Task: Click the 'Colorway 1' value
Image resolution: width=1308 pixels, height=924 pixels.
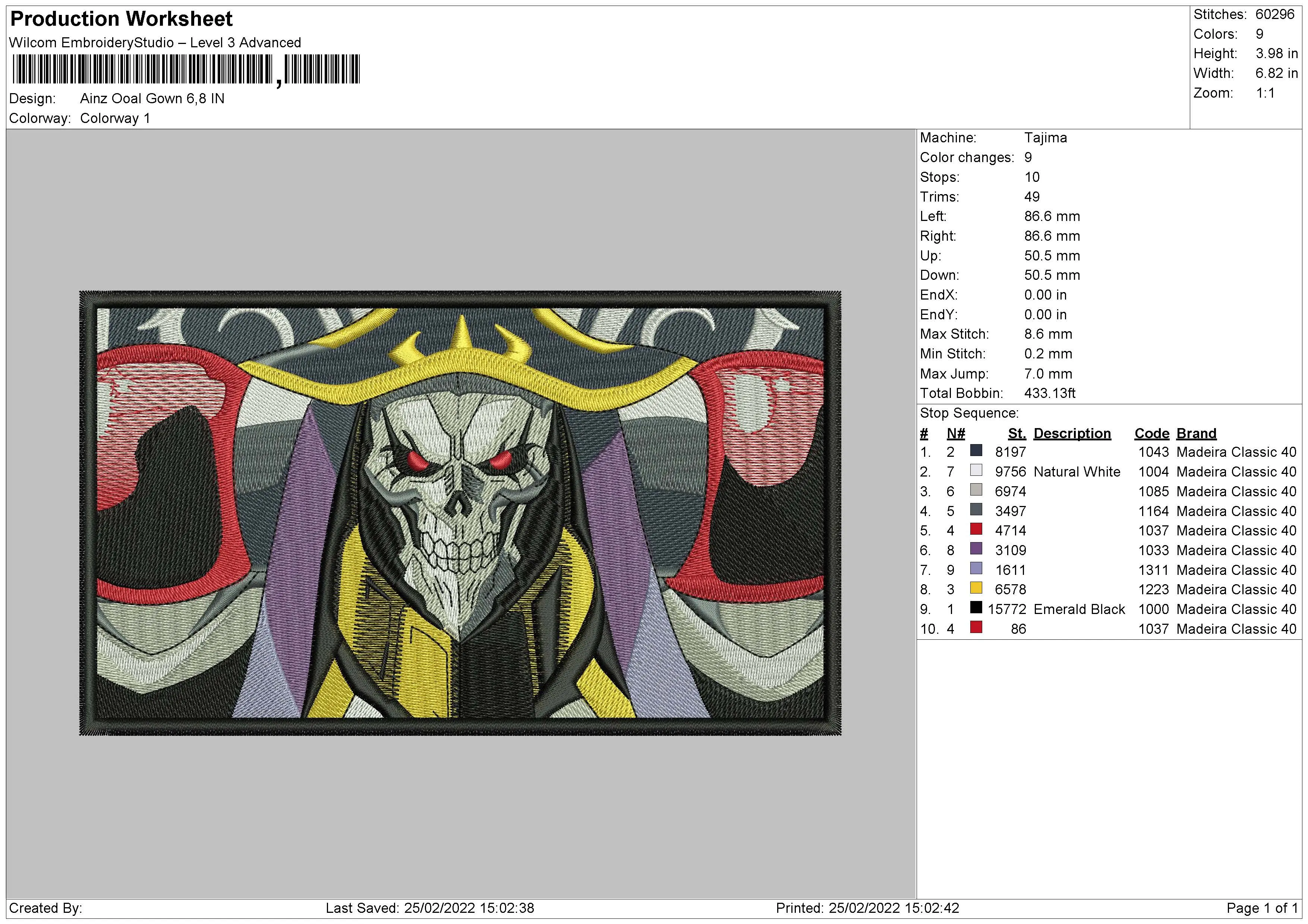Action: [115, 118]
